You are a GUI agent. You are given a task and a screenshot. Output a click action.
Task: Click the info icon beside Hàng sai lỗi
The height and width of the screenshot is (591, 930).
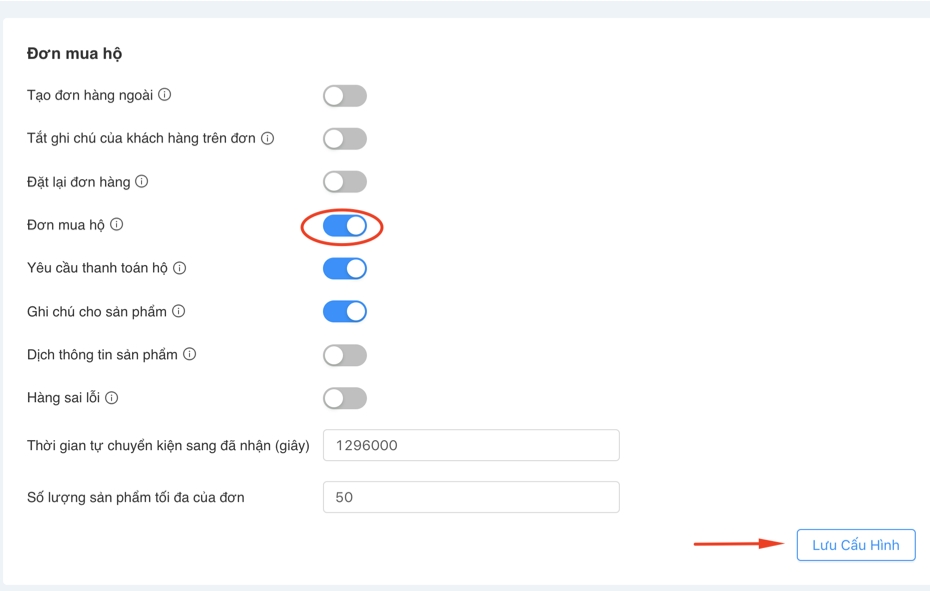[x=112, y=398]
